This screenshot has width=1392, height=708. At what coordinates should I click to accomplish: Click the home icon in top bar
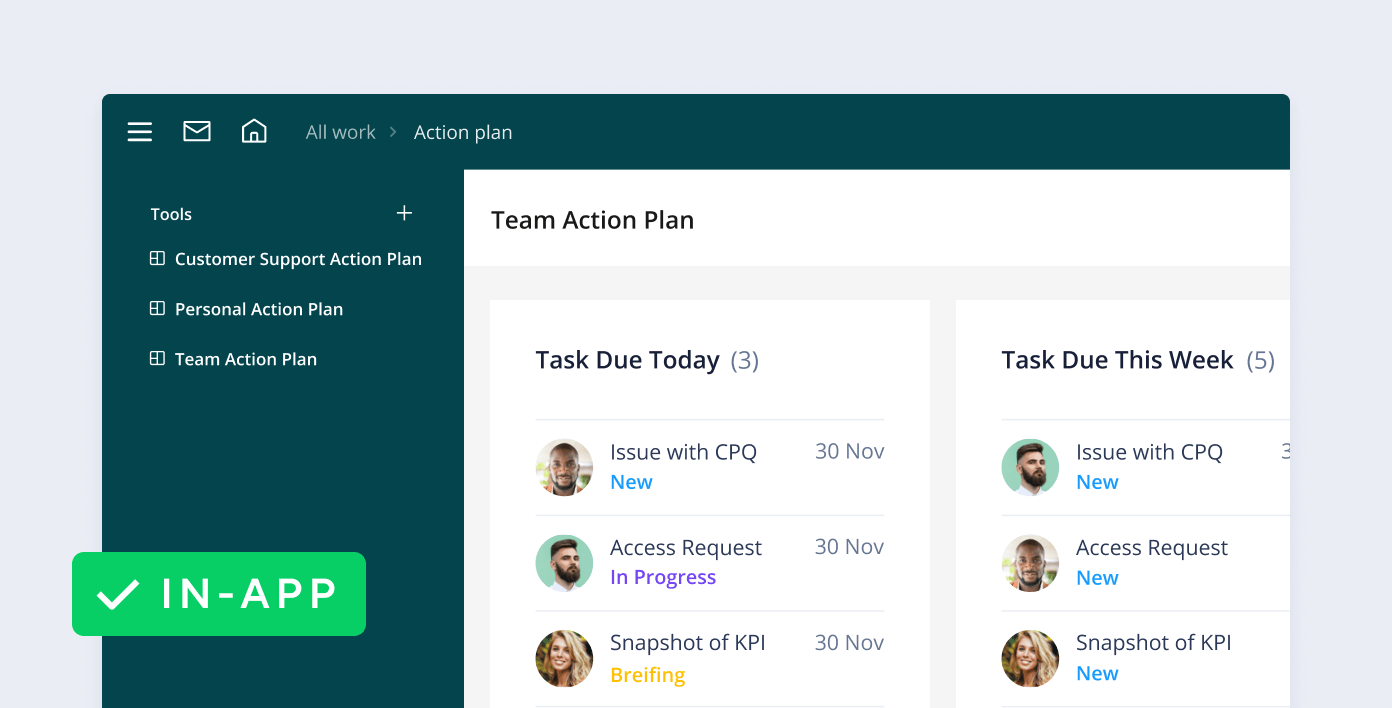[x=254, y=131]
